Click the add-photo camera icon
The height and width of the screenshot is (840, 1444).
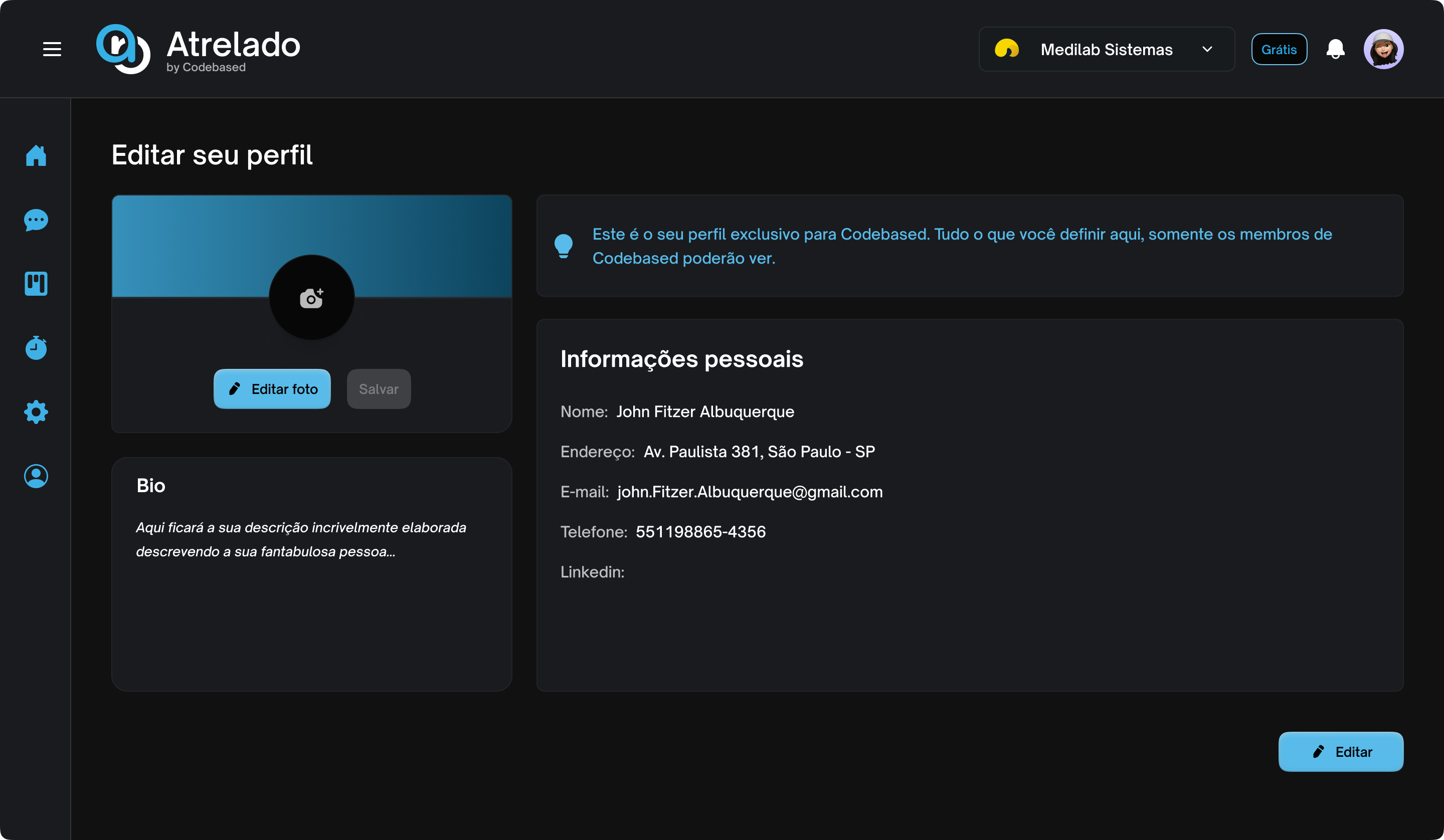[x=311, y=298]
